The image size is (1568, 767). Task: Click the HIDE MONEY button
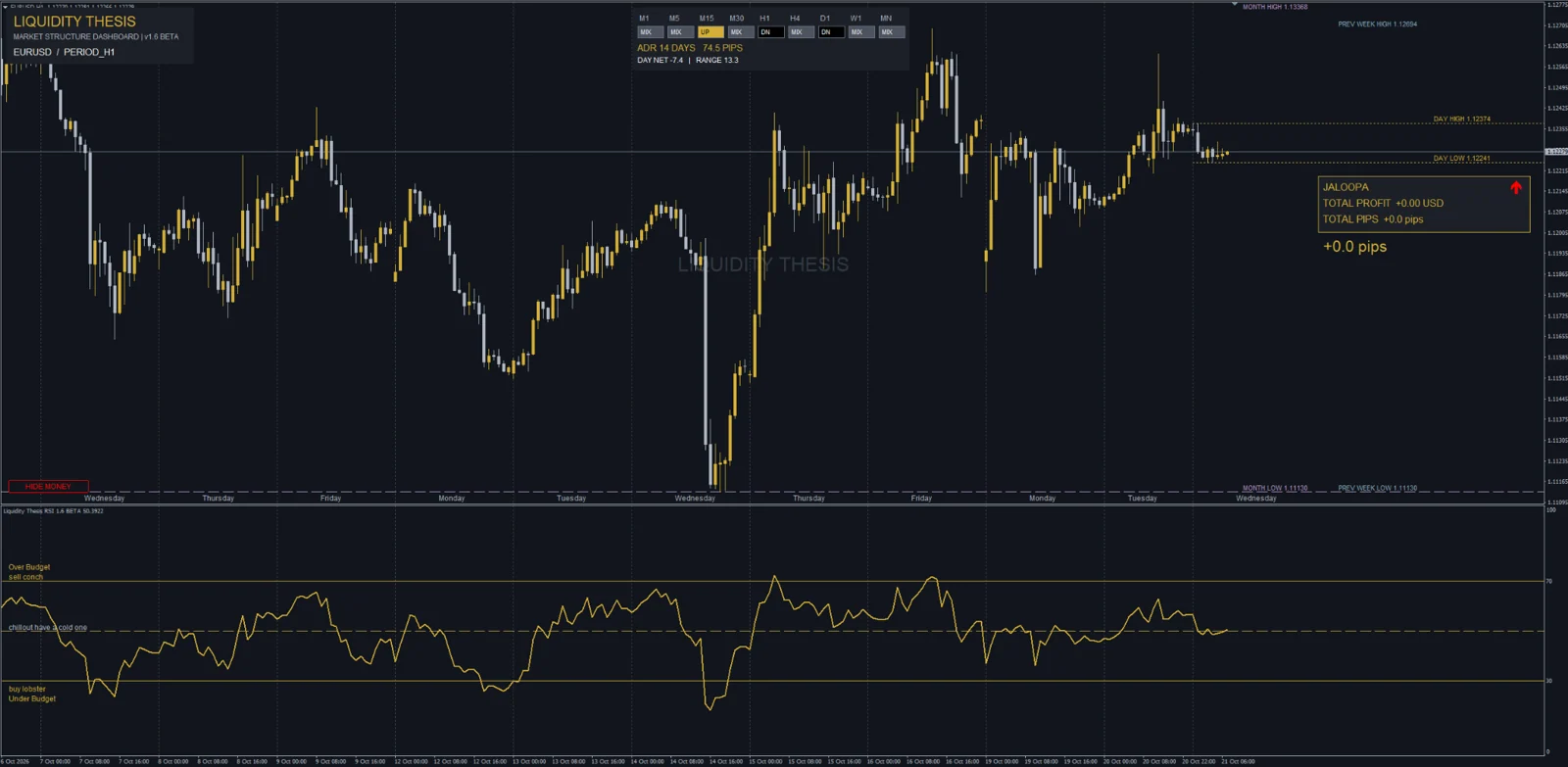click(x=48, y=486)
